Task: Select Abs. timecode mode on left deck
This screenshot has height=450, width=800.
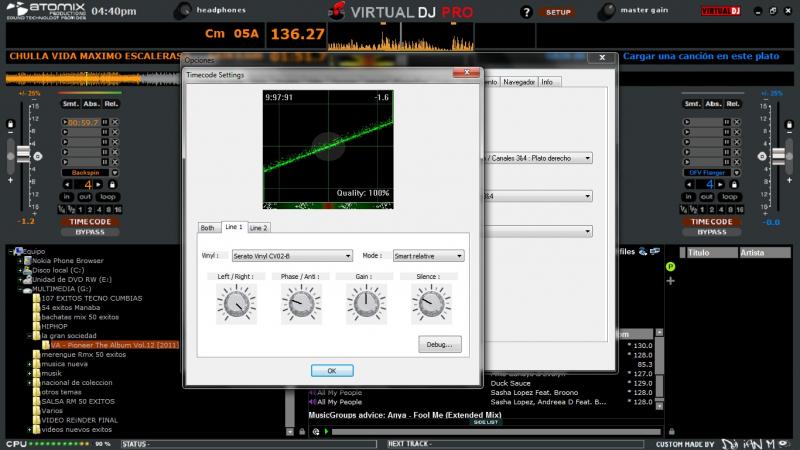Action: point(91,104)
